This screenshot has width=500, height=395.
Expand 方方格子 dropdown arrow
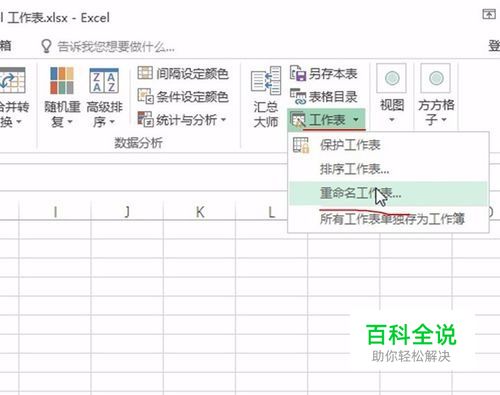(x=444, y=120)
